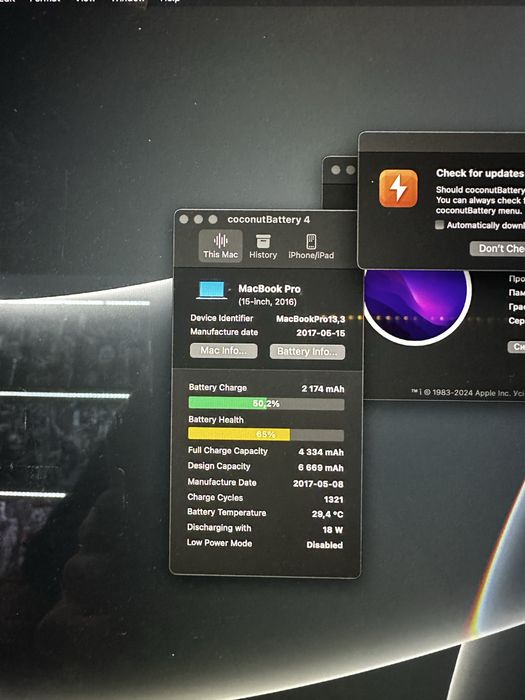Close the coconutBattery 4 window
Viewport: 525px width, 700px height.
click(x=183, y=219)
